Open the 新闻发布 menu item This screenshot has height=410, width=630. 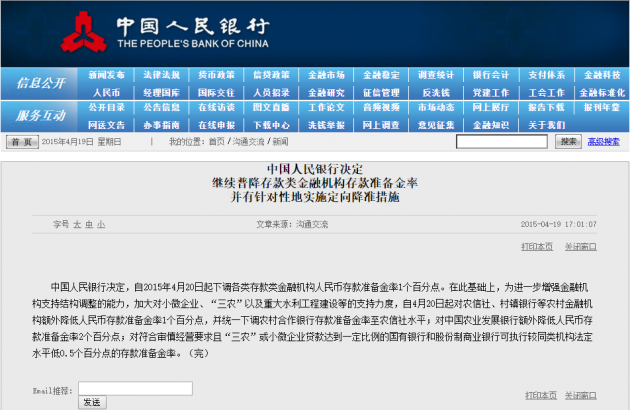tap(106, 75)
